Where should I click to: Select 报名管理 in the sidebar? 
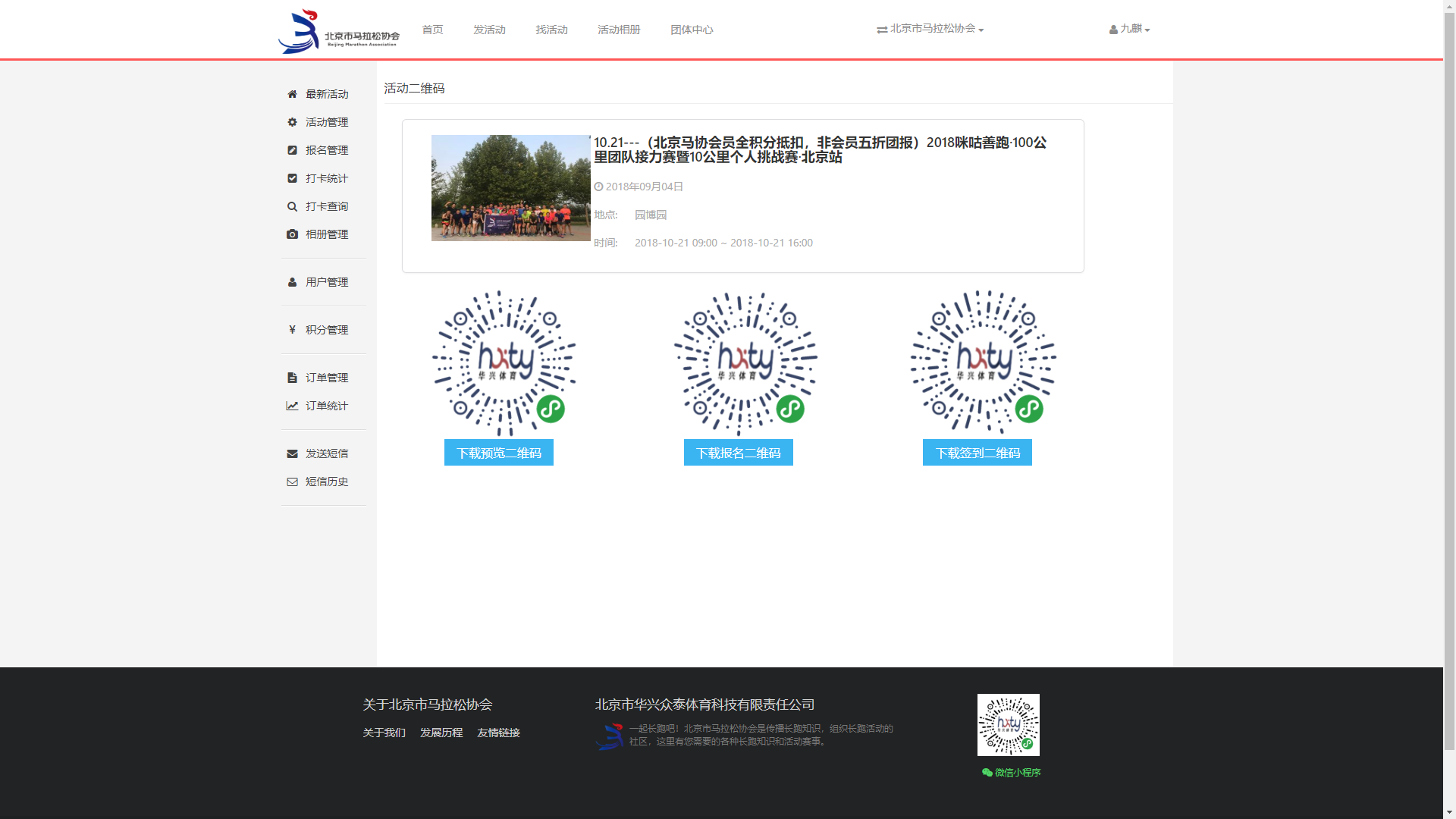click(x=327, y=150)
